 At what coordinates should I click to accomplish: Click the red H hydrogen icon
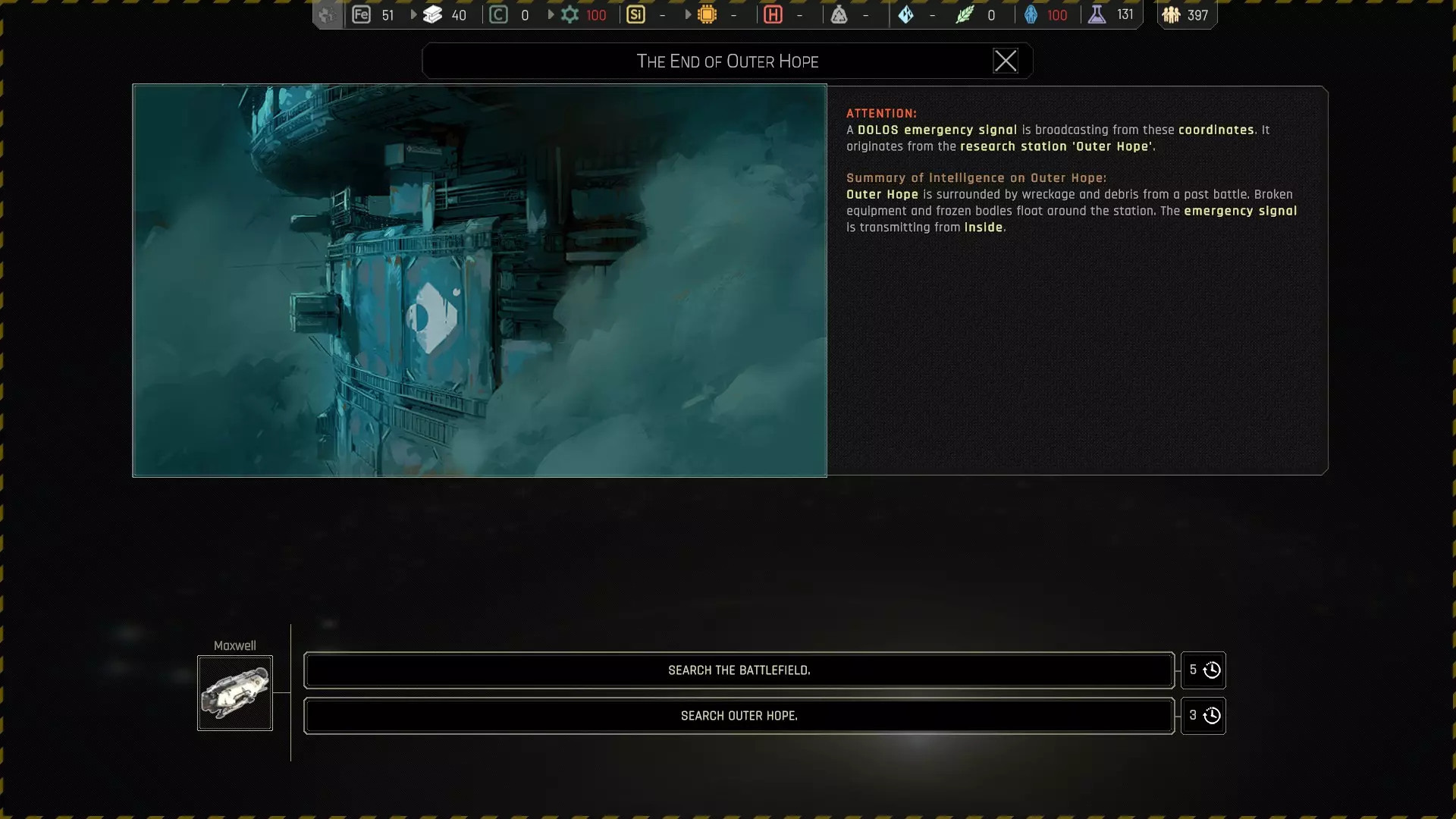(773, 14)
